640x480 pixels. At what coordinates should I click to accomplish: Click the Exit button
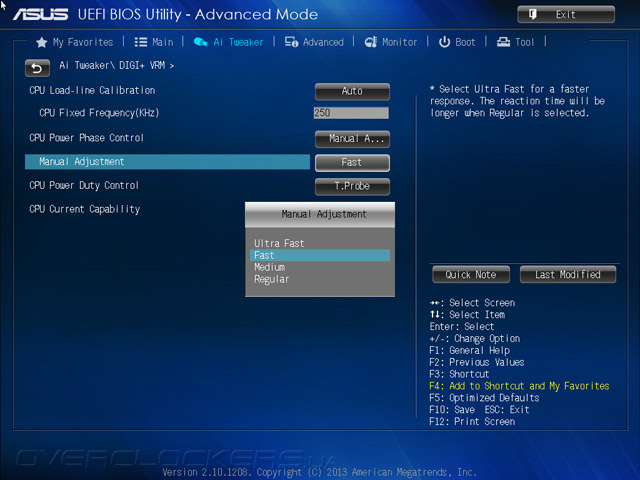(x=566, y=15)
